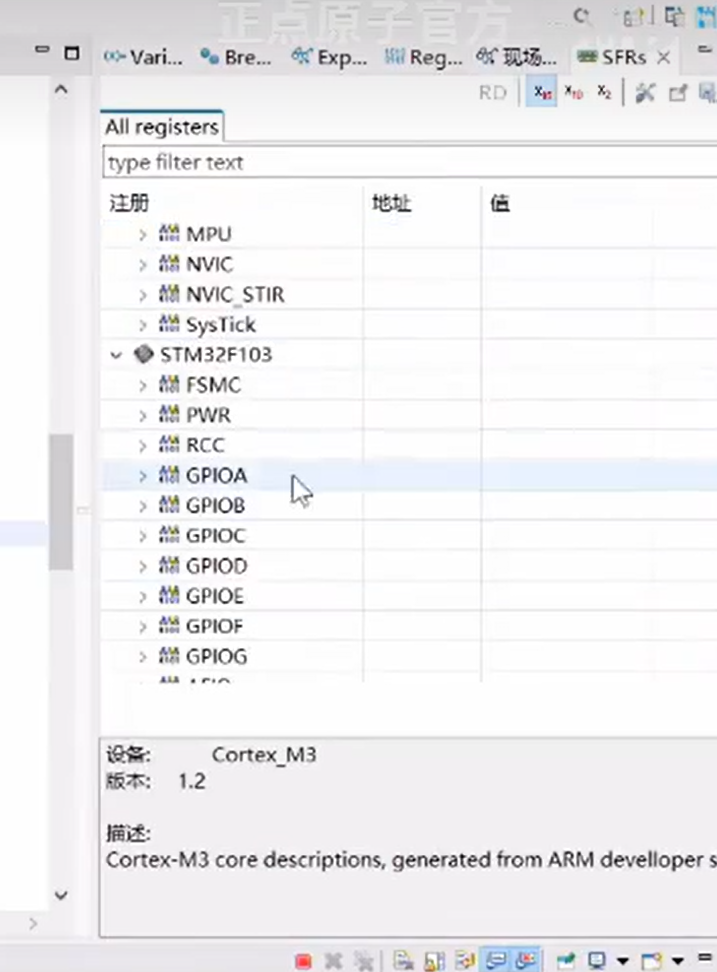This screenshot has width=717, height=972.
Task: Click the export/pop-out icon in SFR toolbar
Action: pyautogui.click(x=678, y=93)
